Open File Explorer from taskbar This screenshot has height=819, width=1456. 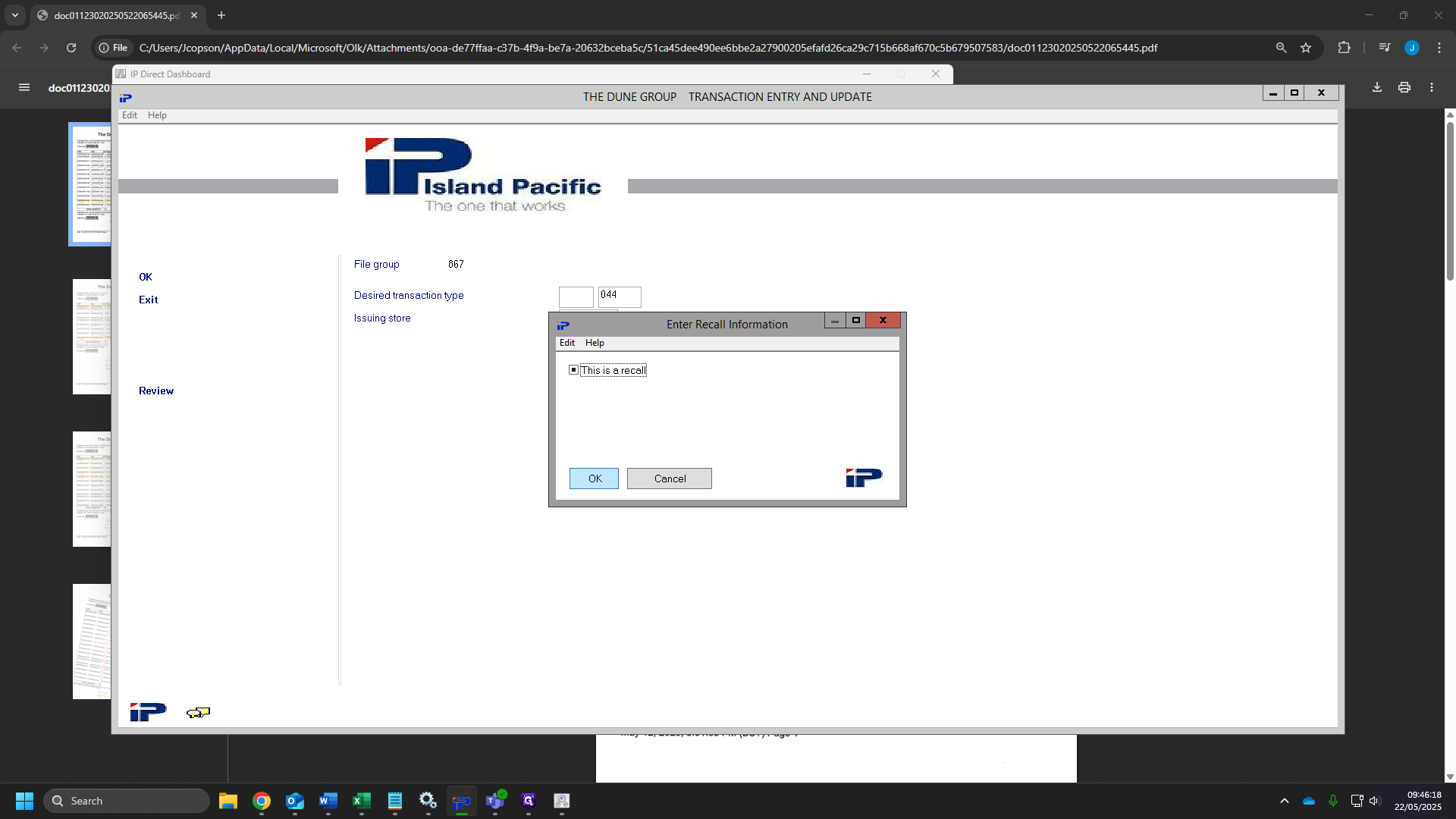pyautogui.click(x=228, y=801)
